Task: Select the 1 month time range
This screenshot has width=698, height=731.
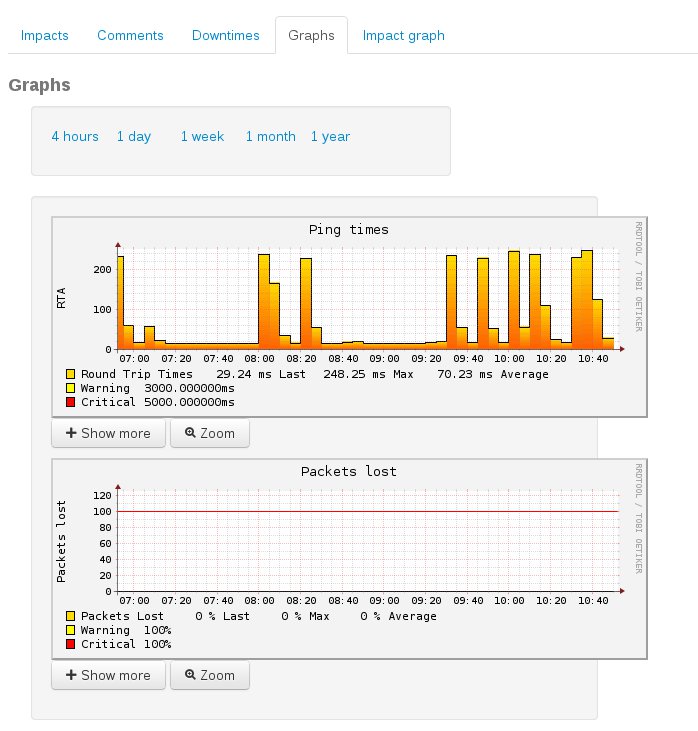Action: (271, 136)
